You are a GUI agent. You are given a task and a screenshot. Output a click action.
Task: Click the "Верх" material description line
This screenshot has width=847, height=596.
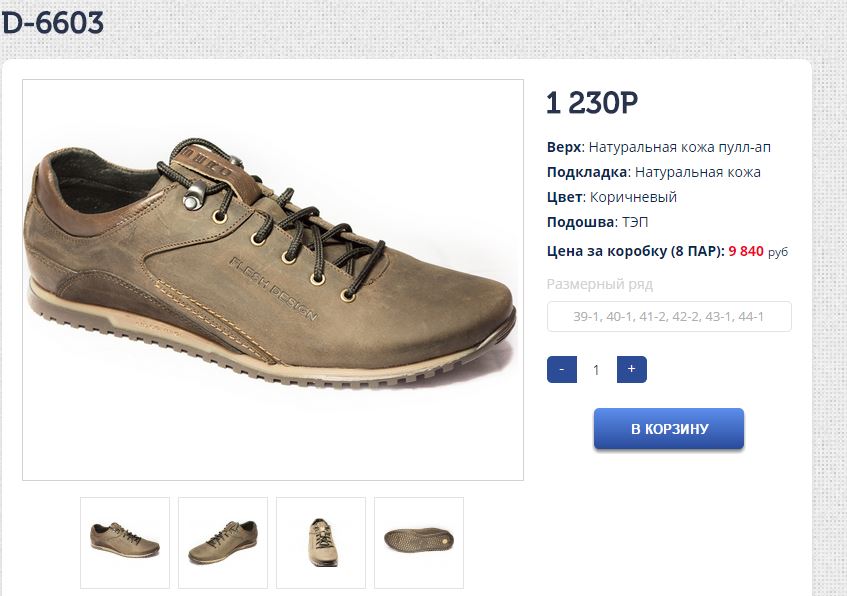pos(659,147)
